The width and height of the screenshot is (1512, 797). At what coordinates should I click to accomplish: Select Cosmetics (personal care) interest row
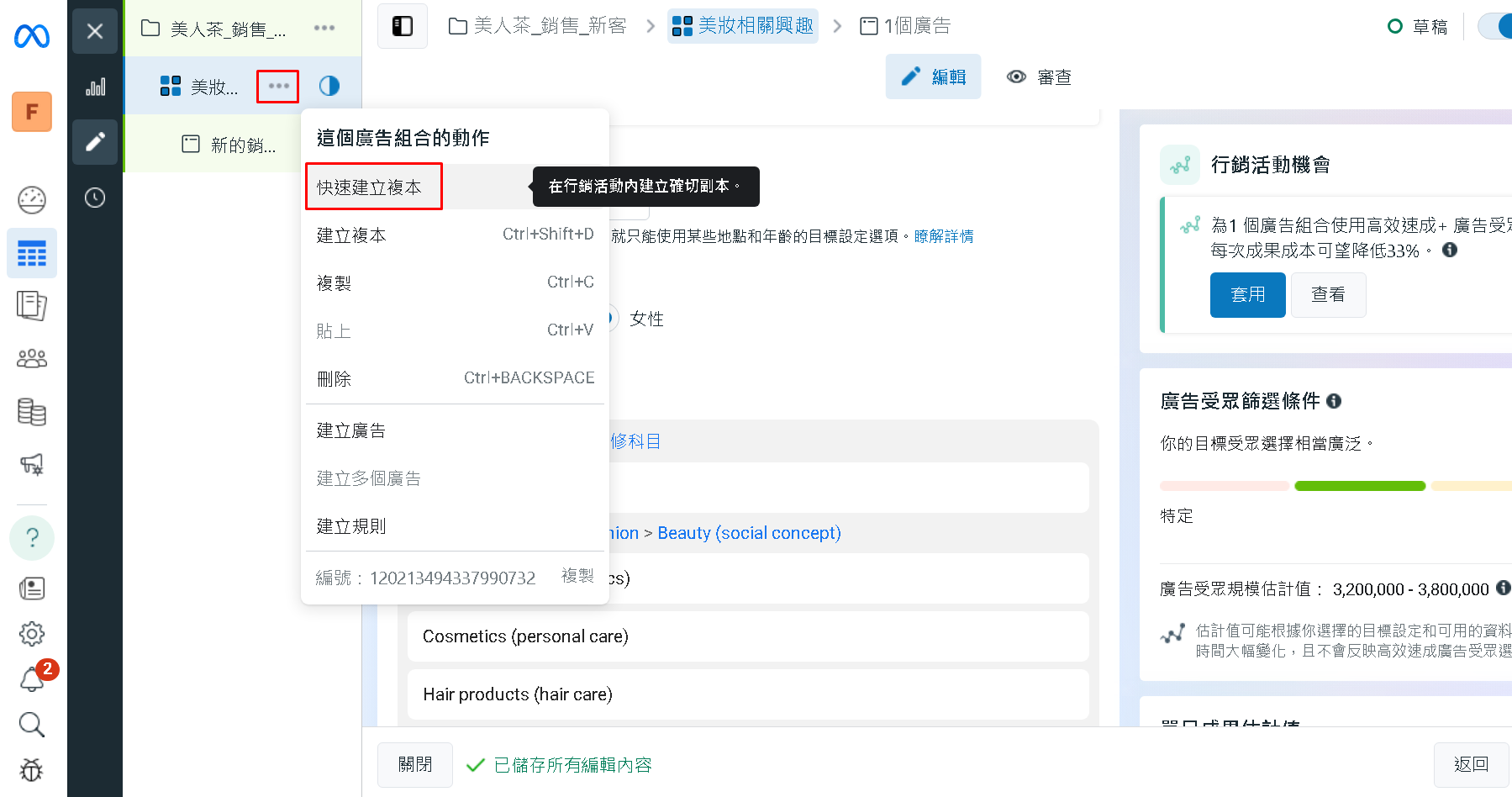(748, 636)
